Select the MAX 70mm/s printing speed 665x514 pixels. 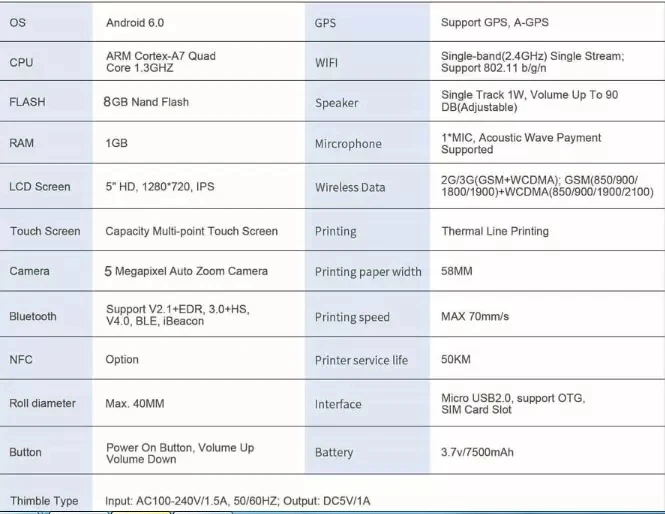(x=474, y=317)
